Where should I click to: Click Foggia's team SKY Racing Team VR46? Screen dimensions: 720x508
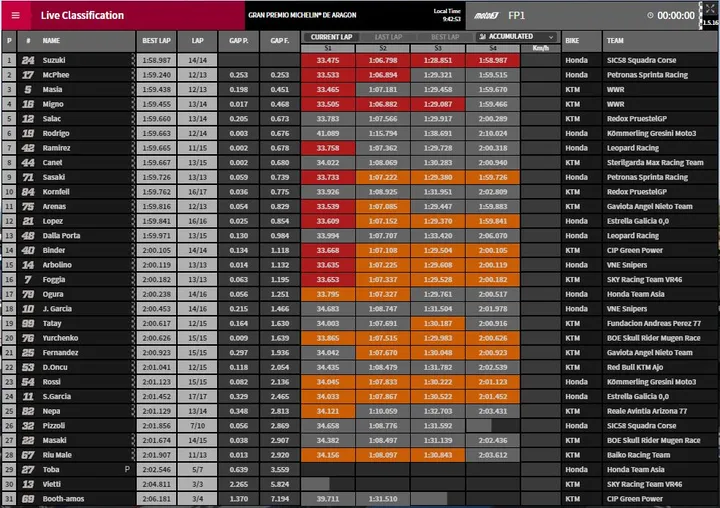click(x=644, y=280)
